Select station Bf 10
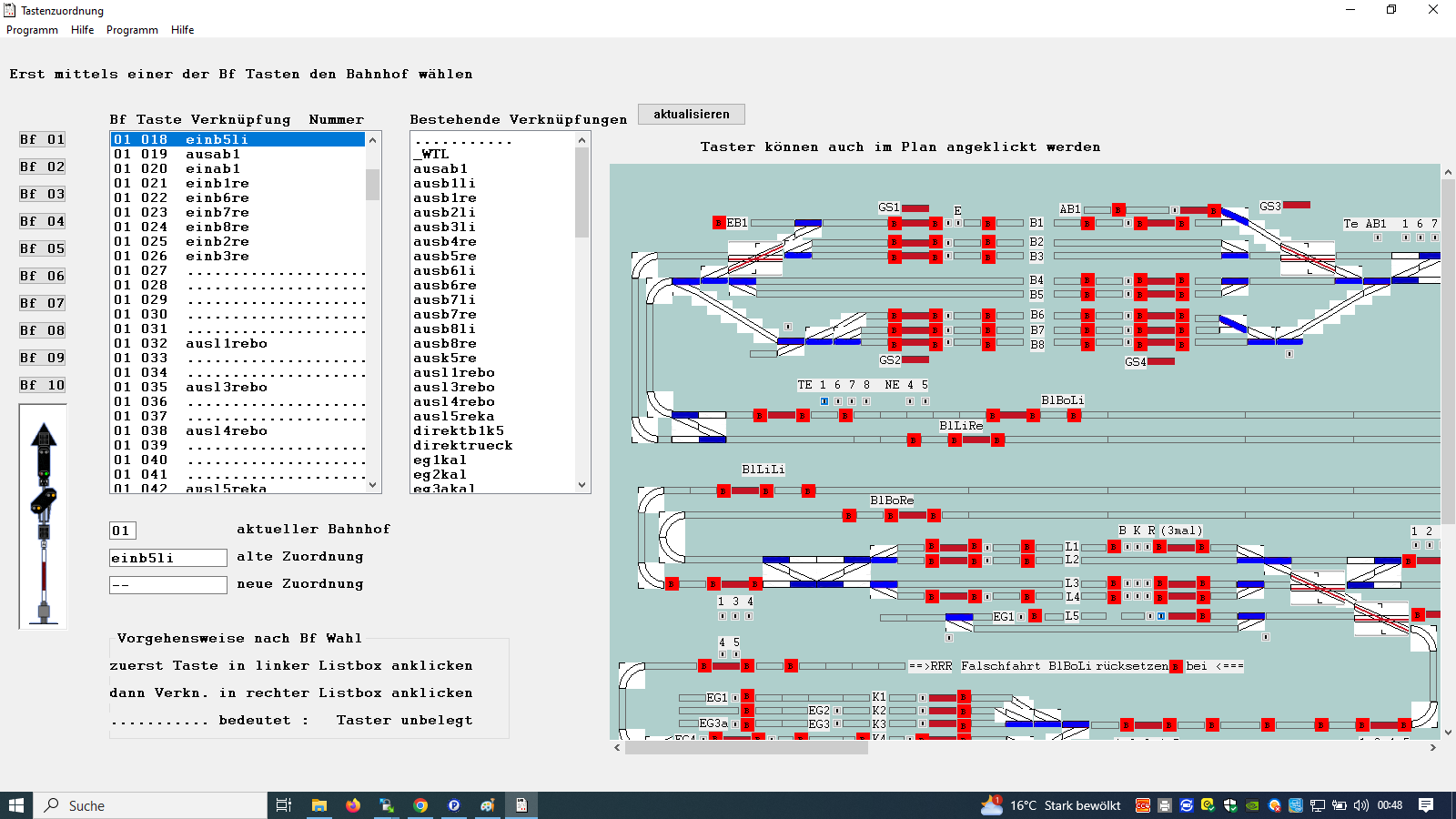This screenshot has height=819, width=1456. pyautogui.click(x=43, y=385)
